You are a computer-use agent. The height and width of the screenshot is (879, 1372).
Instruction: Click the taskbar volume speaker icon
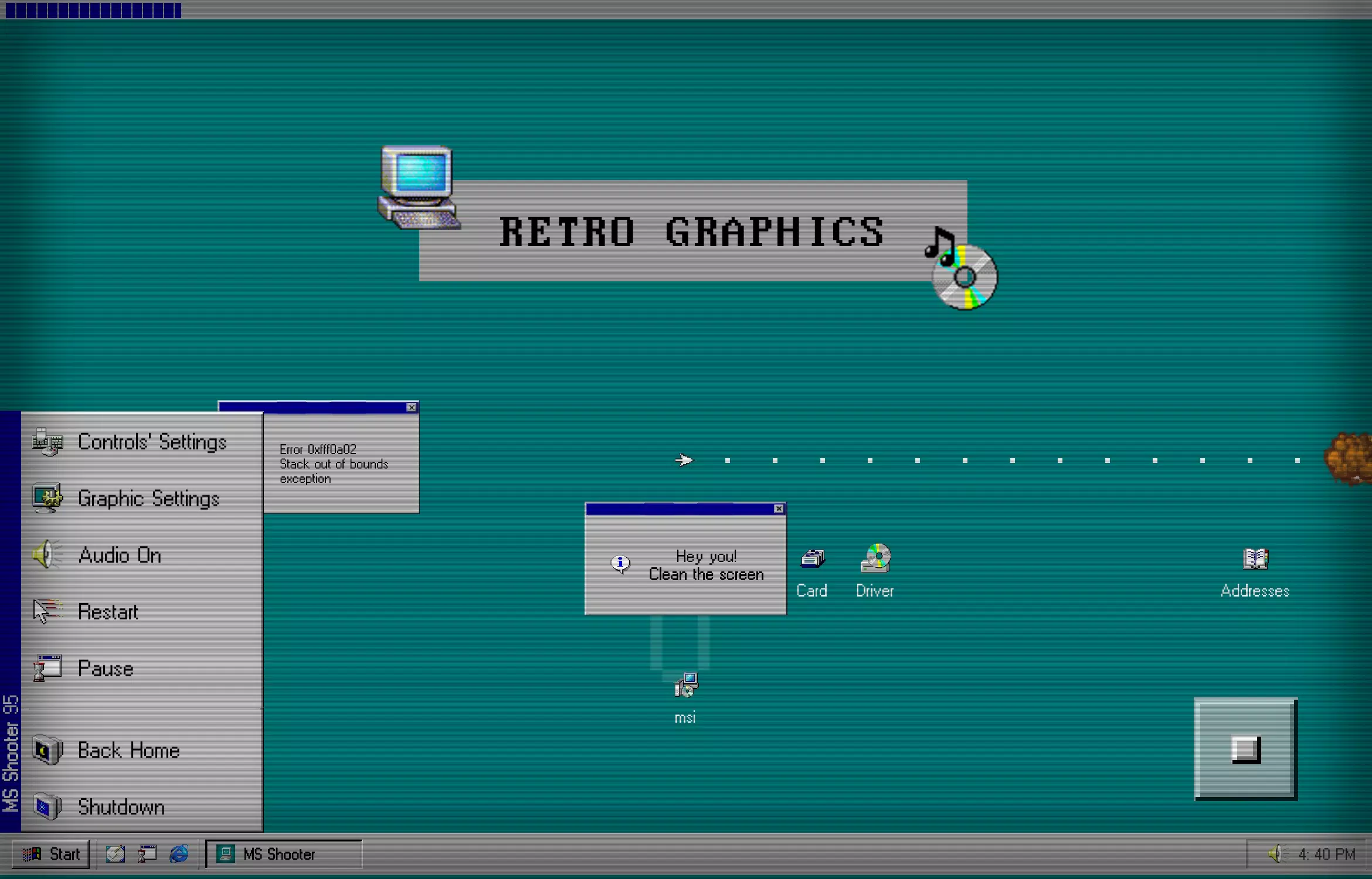point(1275,854)
